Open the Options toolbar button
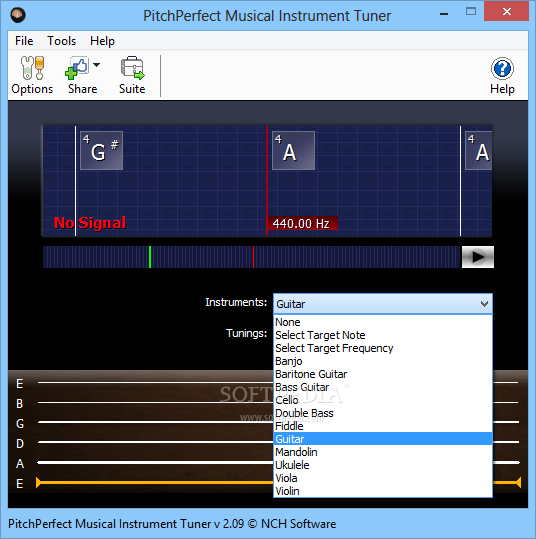 (32, 75)
